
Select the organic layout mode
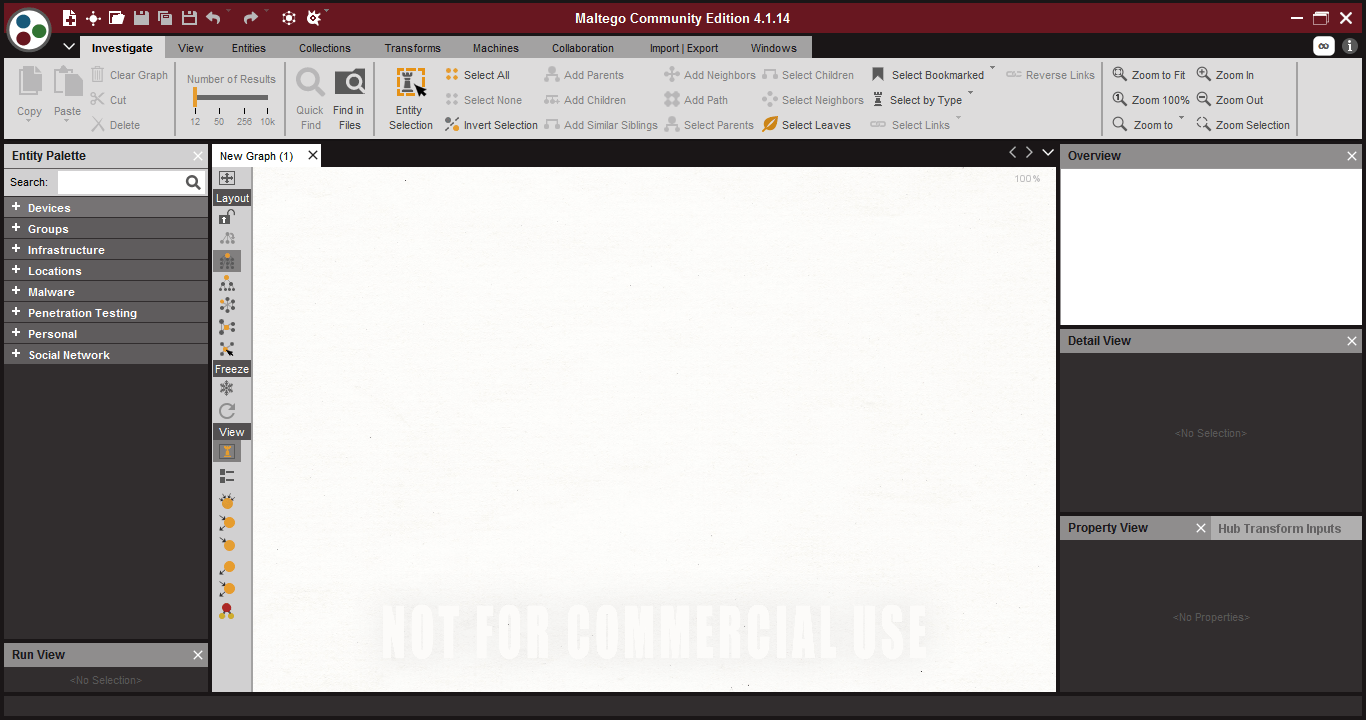(227, 327)
